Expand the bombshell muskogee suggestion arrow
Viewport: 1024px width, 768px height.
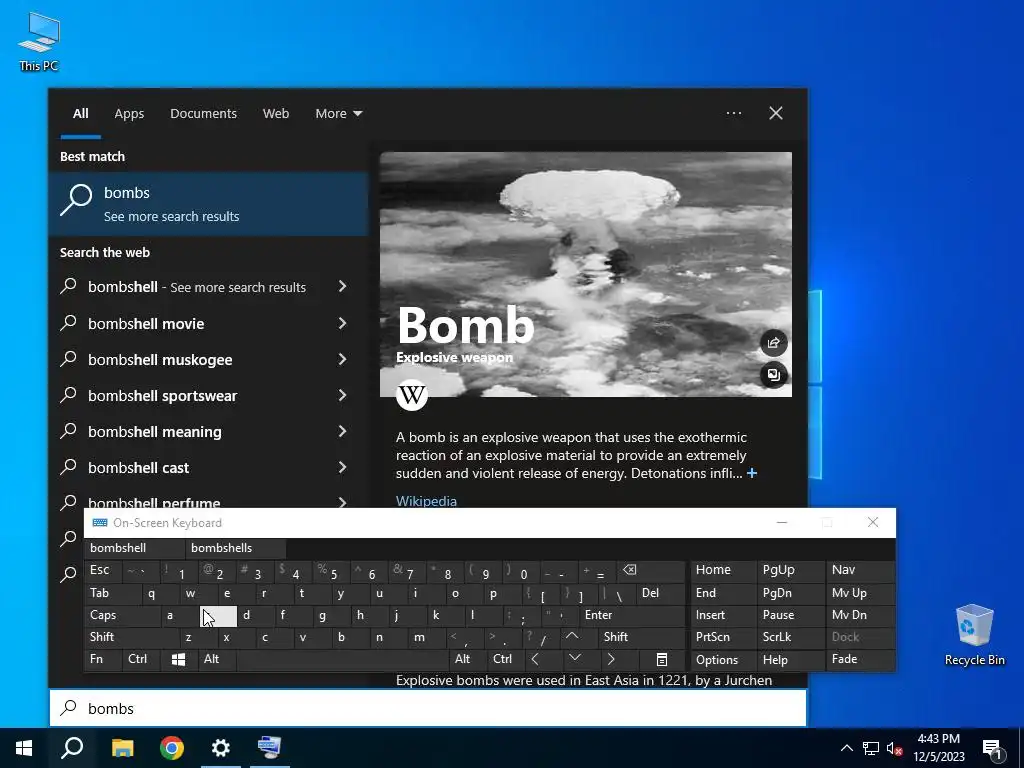(x=342, y=359)
